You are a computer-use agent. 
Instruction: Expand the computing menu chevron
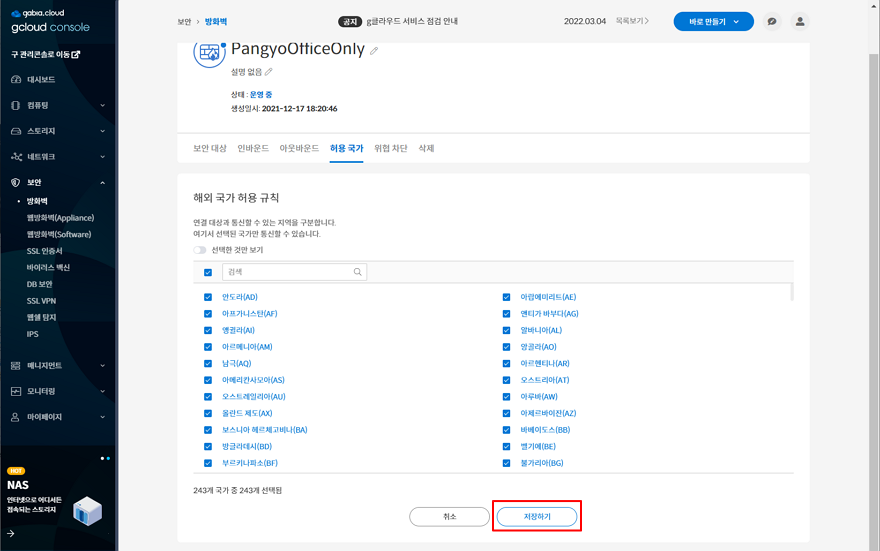103,105
